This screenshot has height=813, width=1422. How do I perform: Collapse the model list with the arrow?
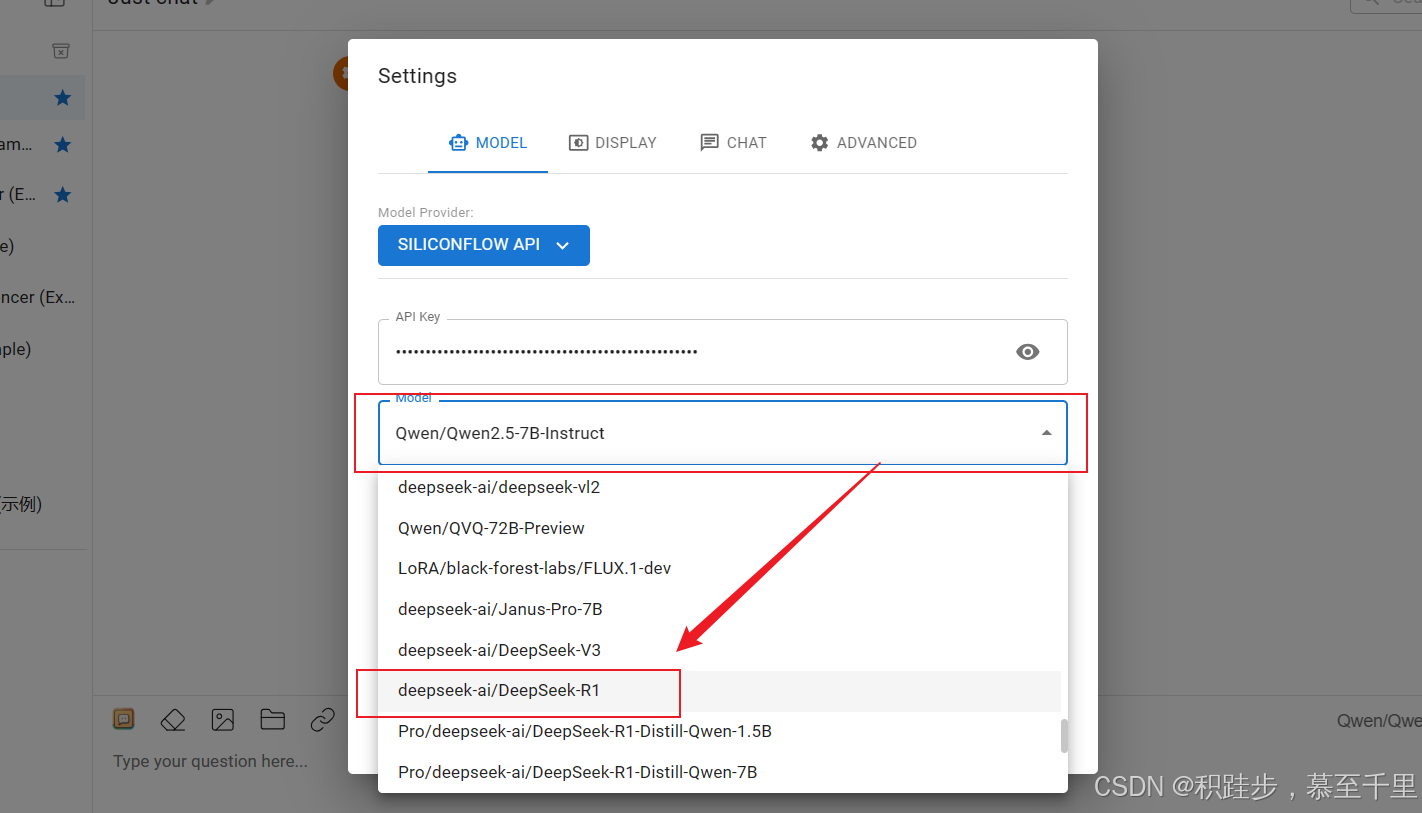[1046, 433]
